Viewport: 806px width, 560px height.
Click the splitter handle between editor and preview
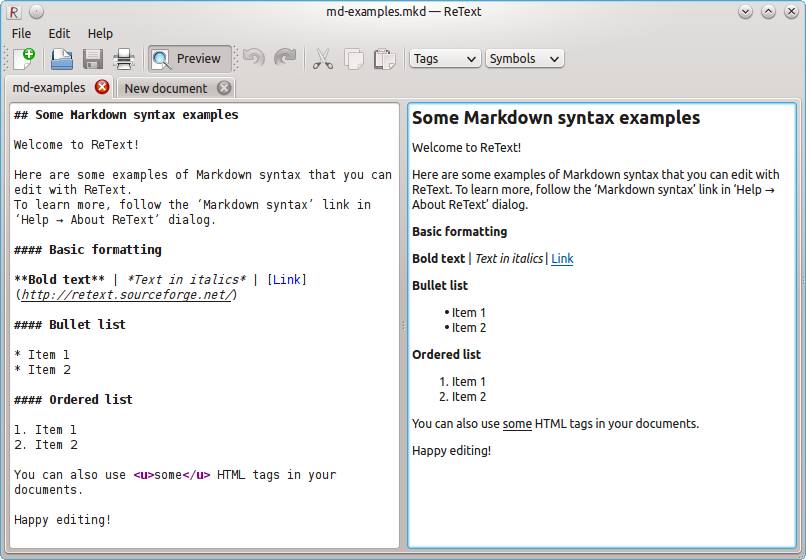pos(403,325)
